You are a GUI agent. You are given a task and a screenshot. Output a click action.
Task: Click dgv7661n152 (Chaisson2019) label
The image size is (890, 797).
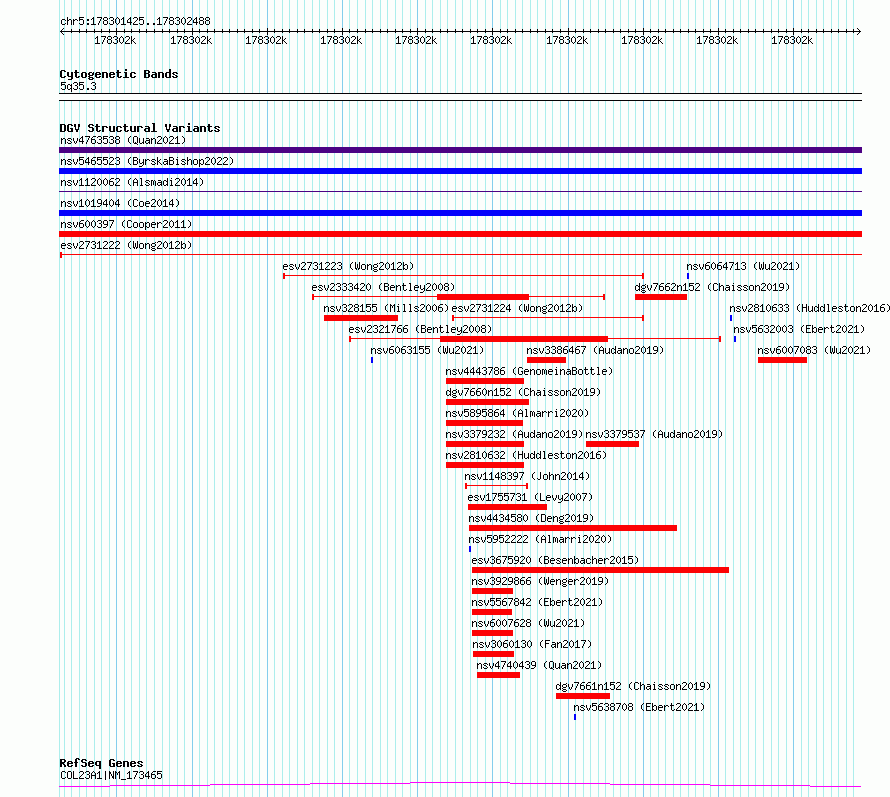point(633,686)
